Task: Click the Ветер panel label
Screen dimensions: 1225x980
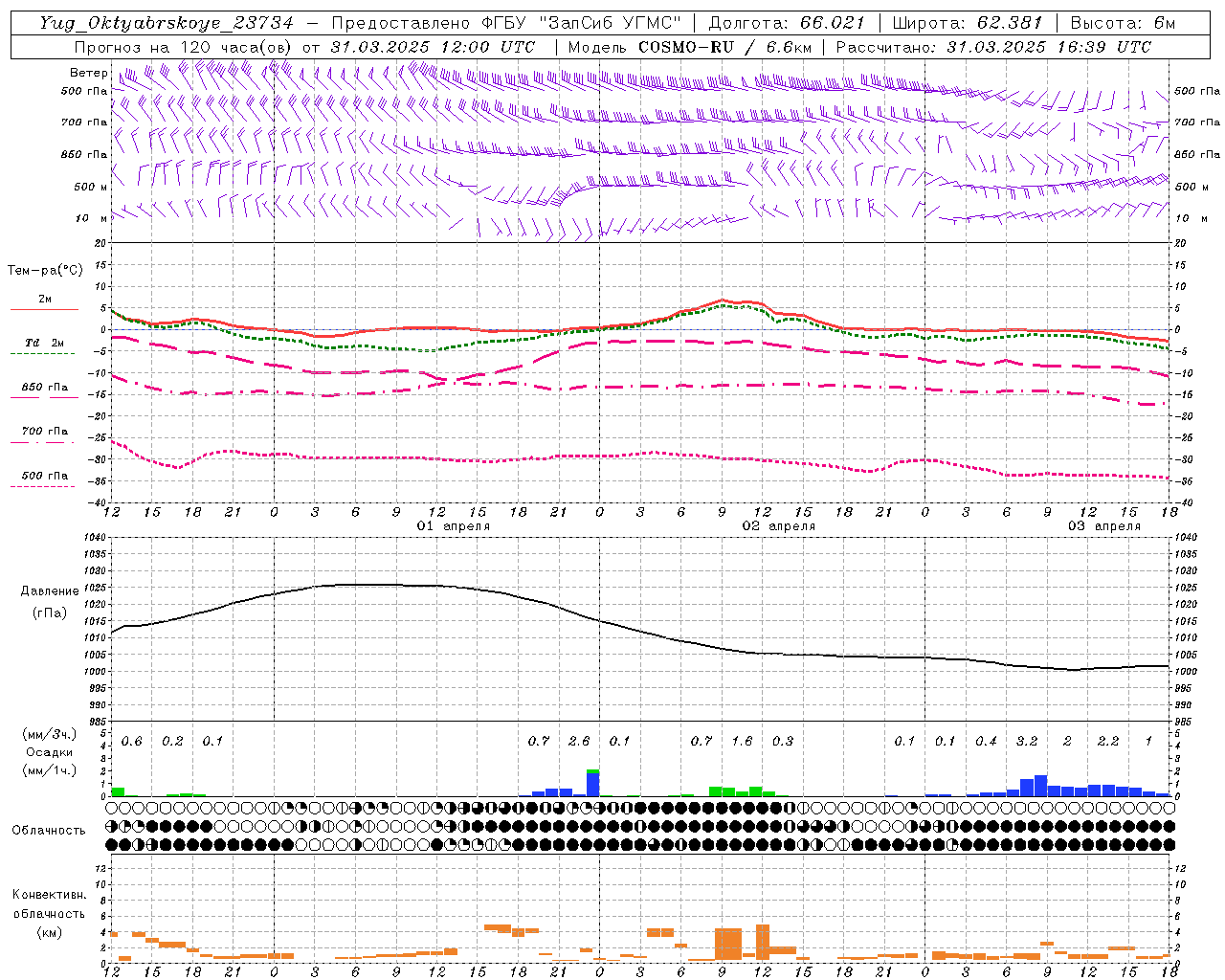Action: click(x=88, y=73)
